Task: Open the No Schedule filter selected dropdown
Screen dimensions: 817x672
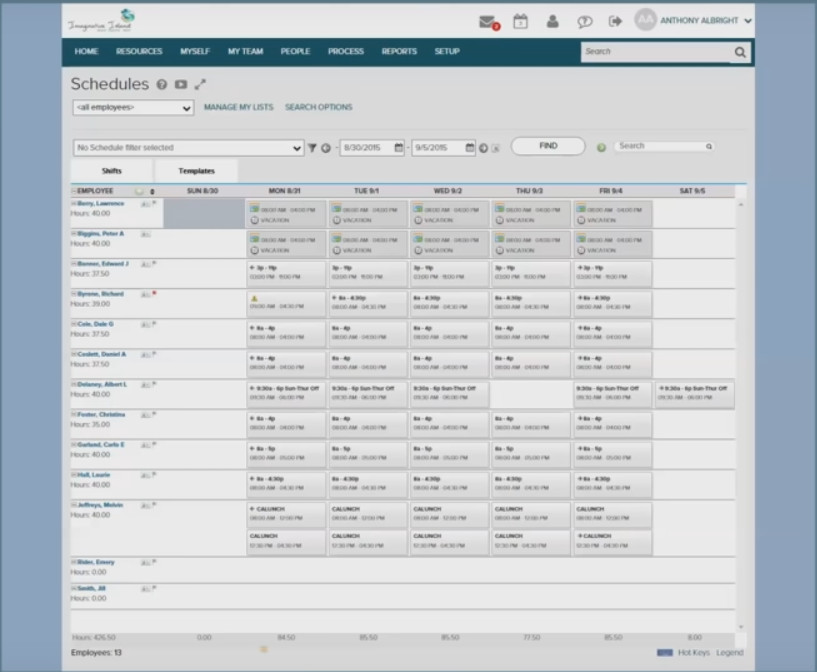Action: point(185,146)
